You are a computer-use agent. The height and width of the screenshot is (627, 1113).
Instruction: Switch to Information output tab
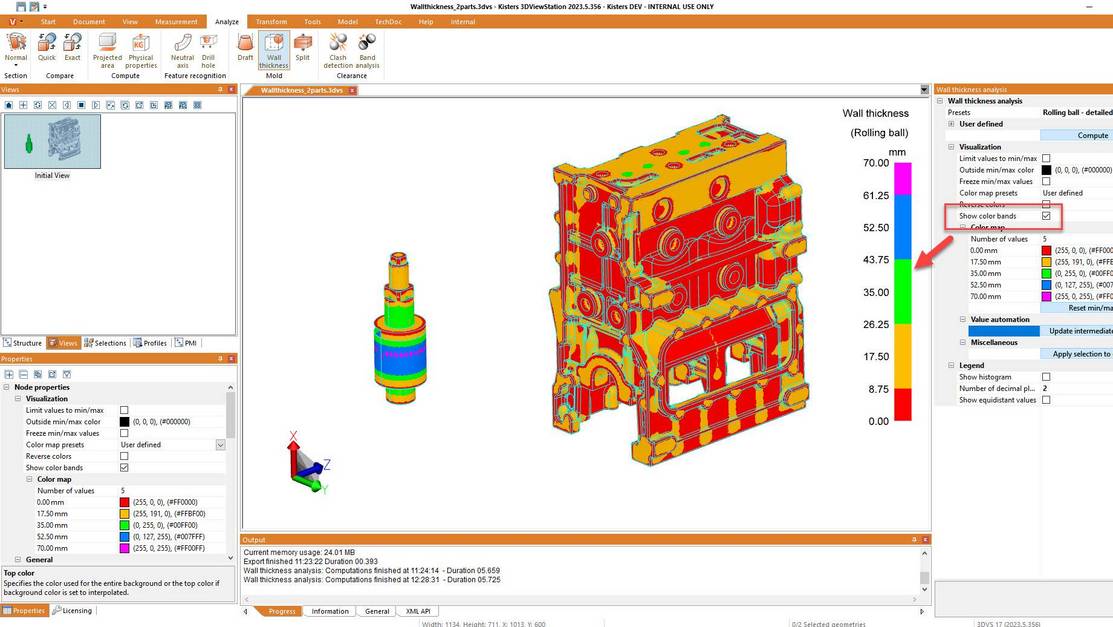click(330, 611)
